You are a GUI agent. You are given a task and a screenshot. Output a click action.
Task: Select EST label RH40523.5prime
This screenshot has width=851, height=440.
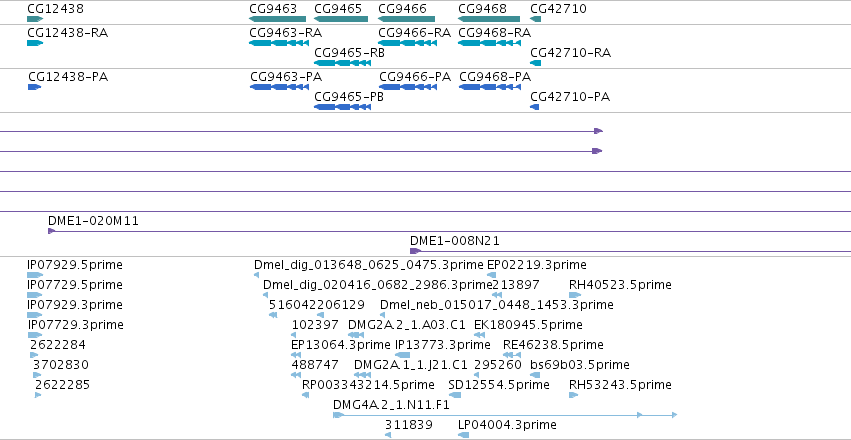[620, 285]
